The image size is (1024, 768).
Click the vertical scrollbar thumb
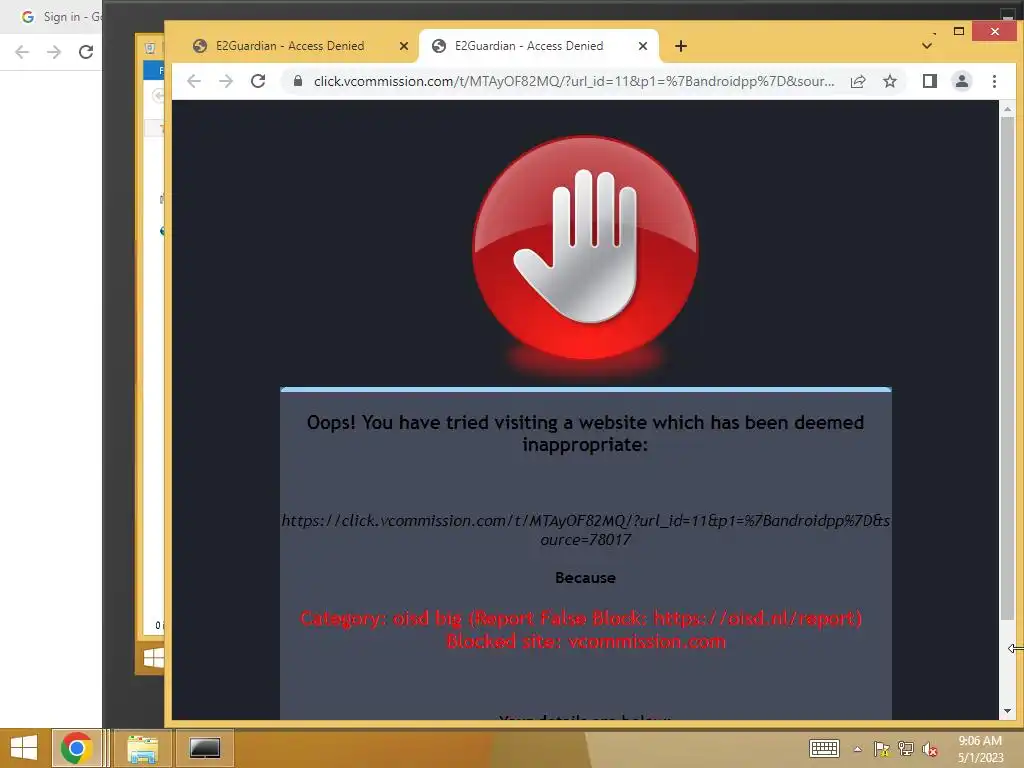click(1007, 368)
